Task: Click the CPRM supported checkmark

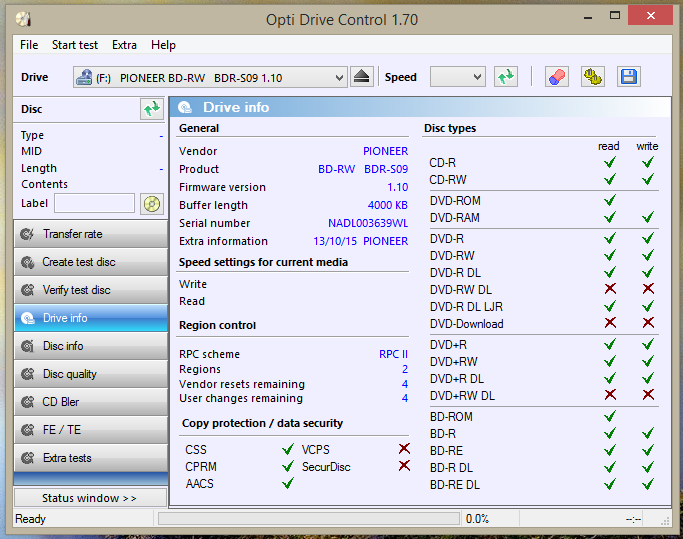Action: [x=287, y=466]
